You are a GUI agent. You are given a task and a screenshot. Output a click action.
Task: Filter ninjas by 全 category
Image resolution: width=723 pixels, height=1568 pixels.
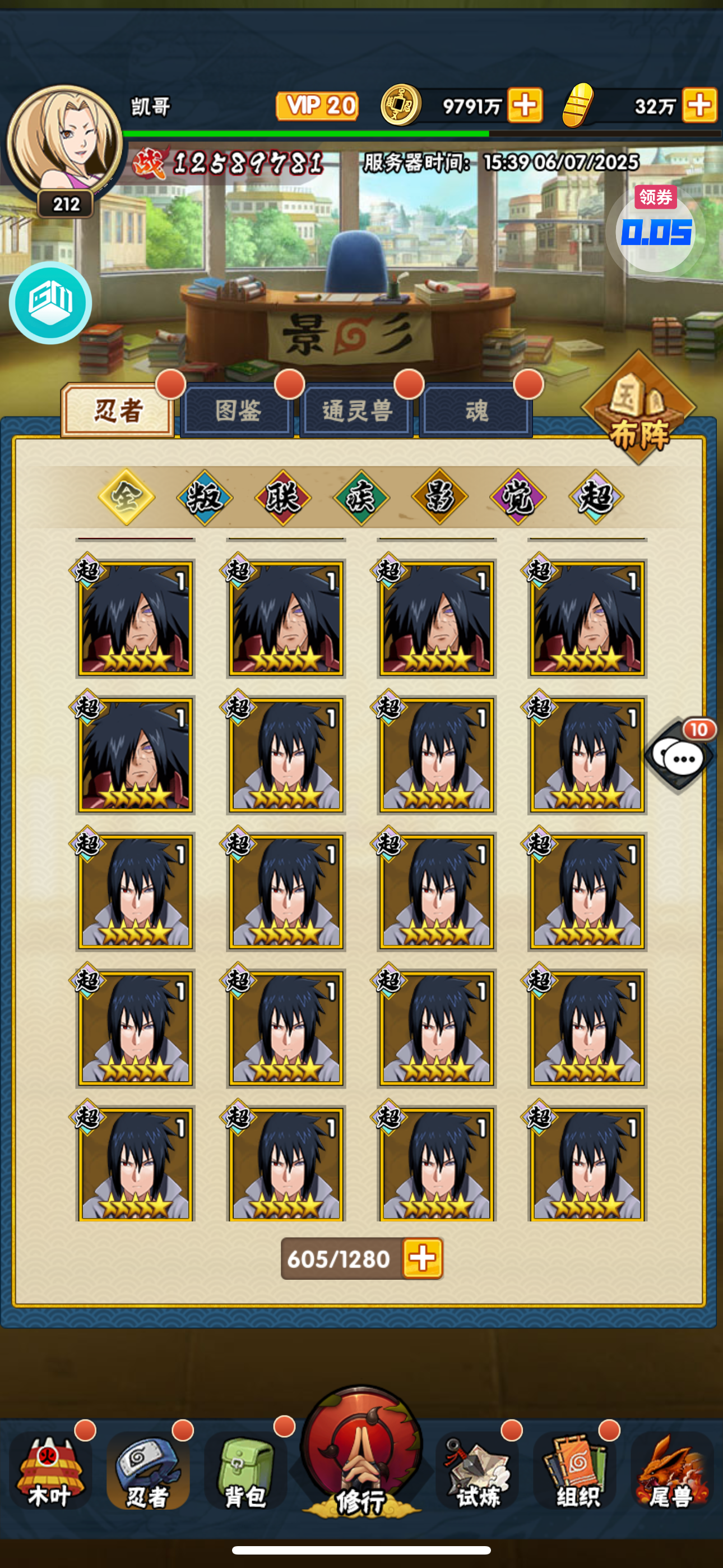(126, 497)
